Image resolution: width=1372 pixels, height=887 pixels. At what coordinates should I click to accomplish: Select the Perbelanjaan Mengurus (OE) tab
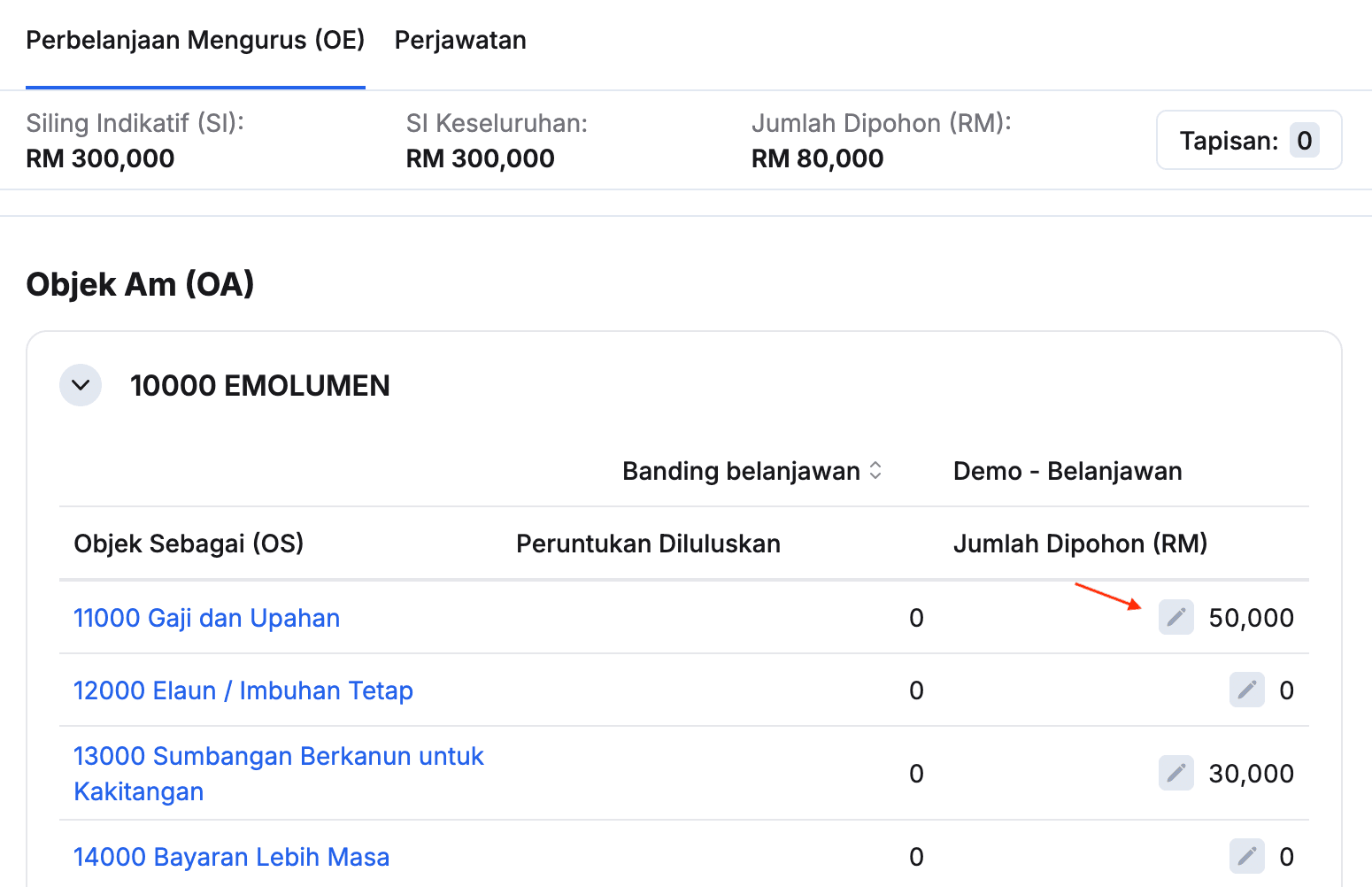point(196,41)
